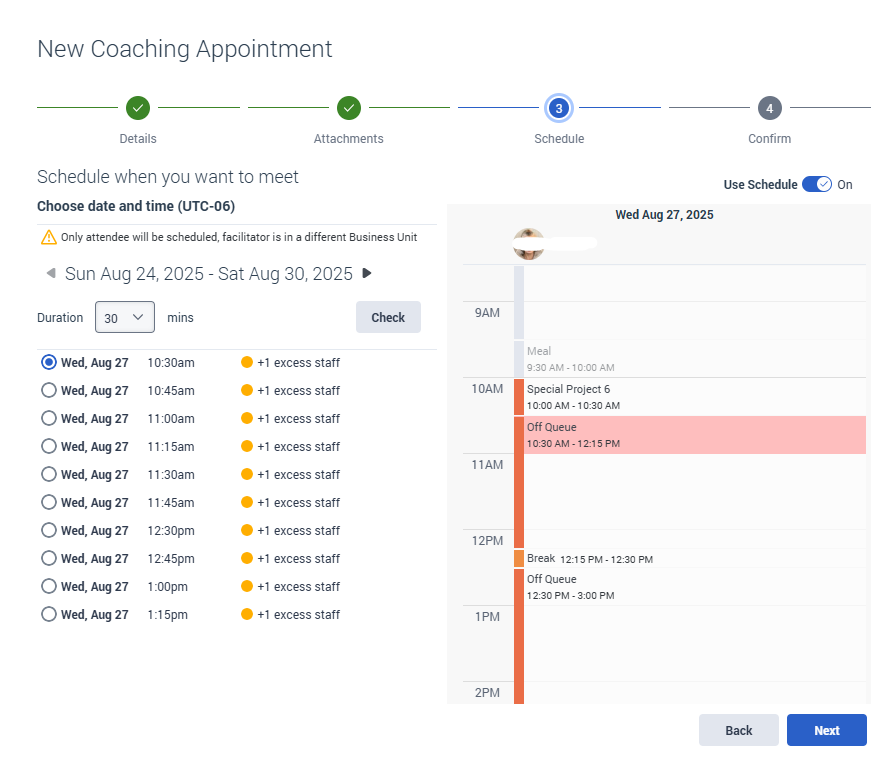
Task: Click the Details step checkmark icon
Action: 138,107
